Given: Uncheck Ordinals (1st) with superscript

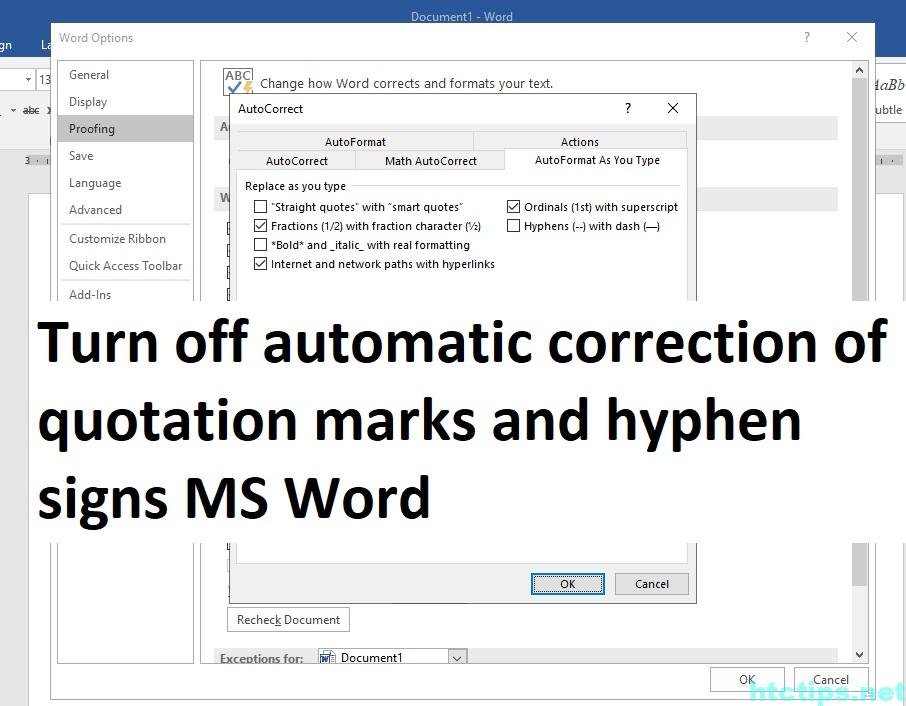Looking at the screenshot, I should 513,207.
